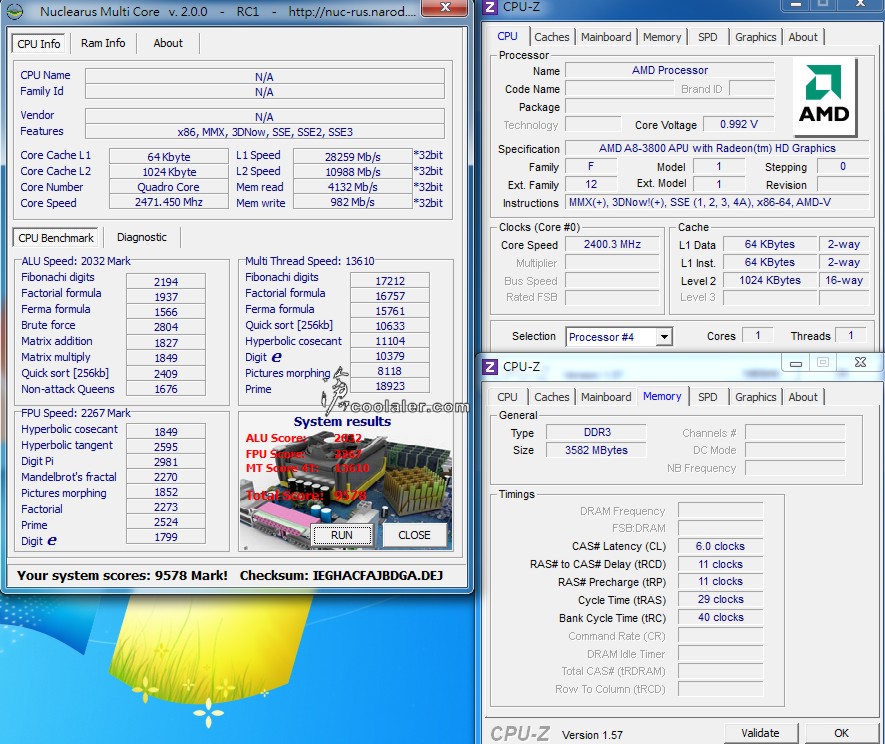
Task: Click the ALU Brute force score 2804
Action: point(166,327)
